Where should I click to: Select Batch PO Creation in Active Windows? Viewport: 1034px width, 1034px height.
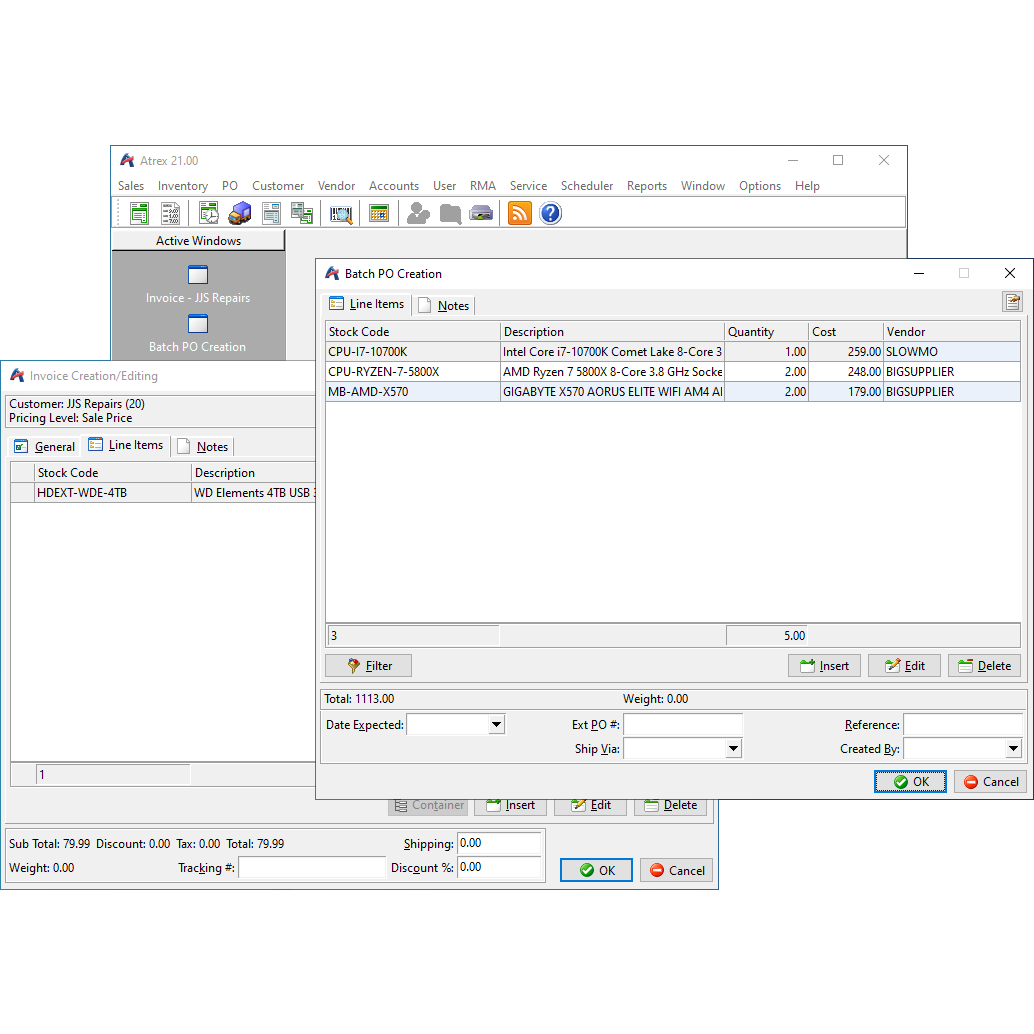[198, 334]
